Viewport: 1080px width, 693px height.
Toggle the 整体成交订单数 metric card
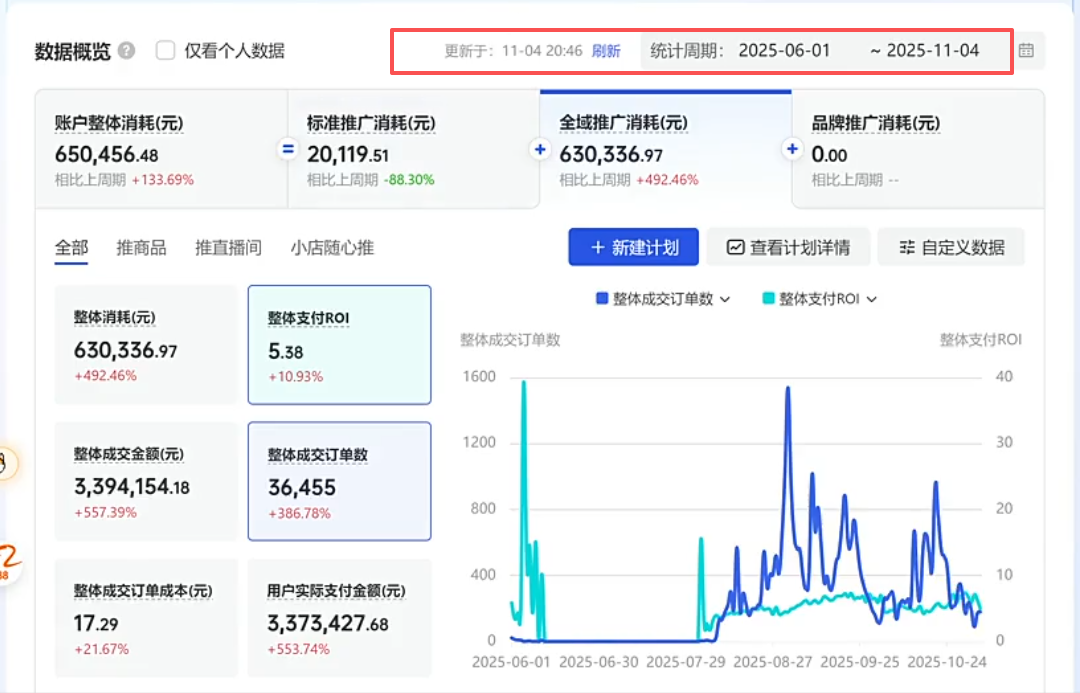[339, 480]
